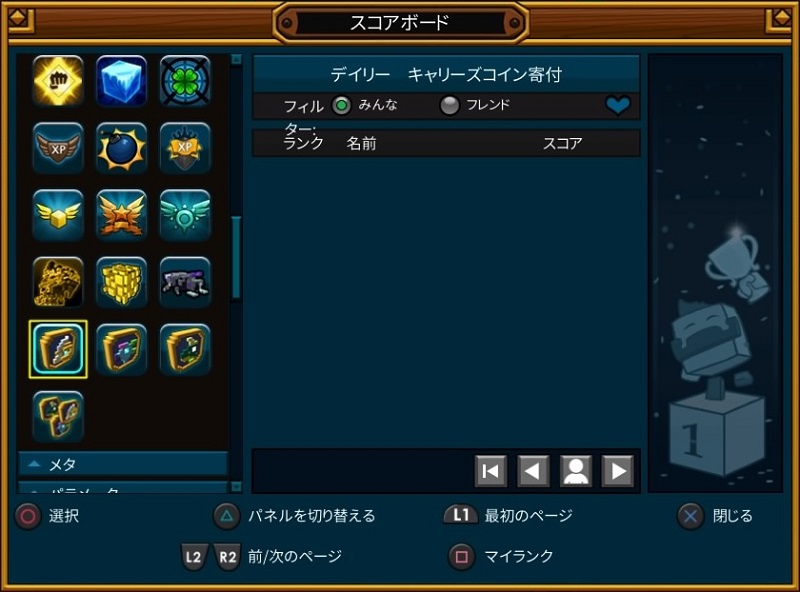The image size is (800, 592).
Task: Select the orange winged star icon
Action: (121, 215)
